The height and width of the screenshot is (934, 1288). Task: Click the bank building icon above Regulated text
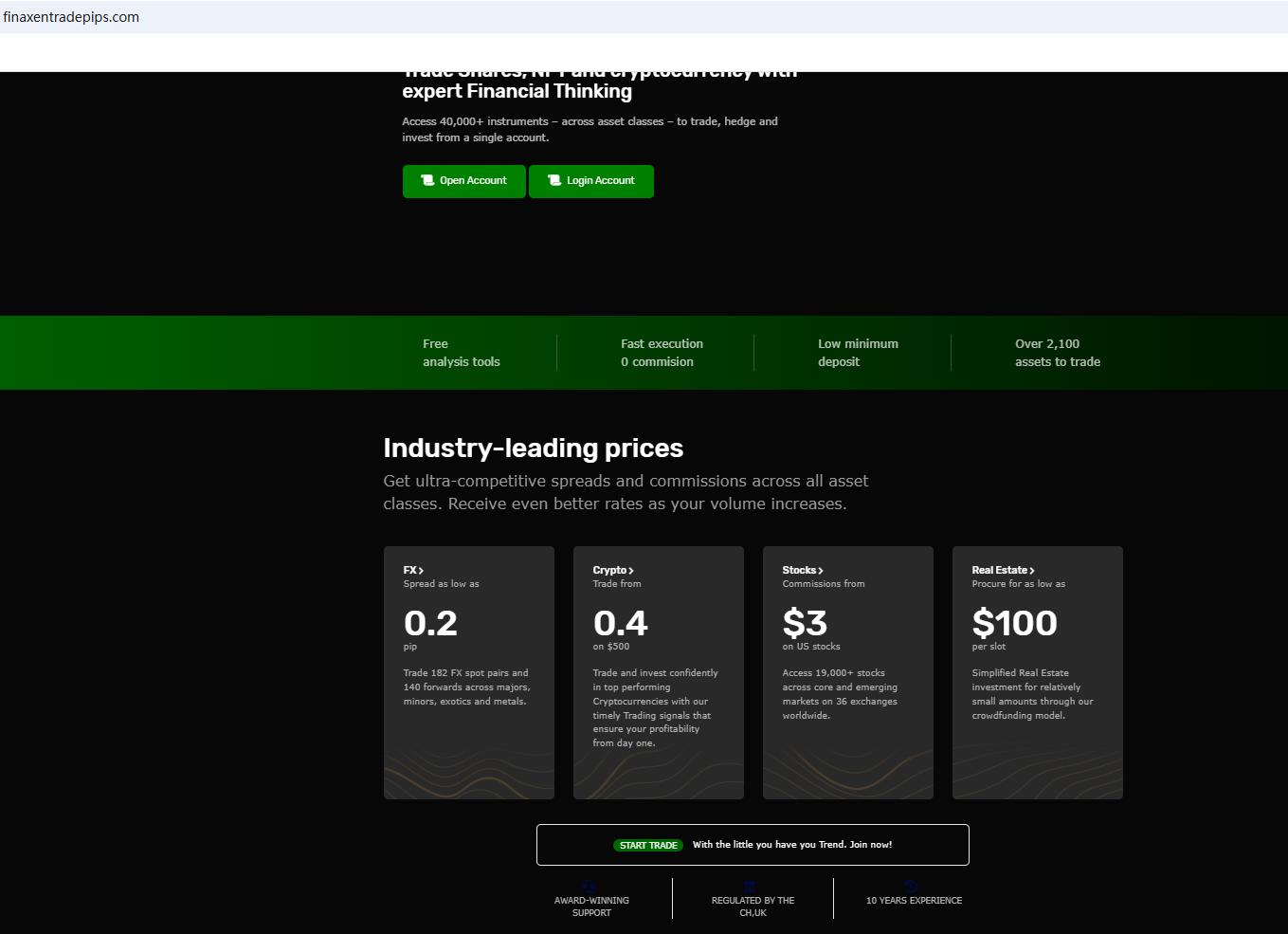tap(751, 887)
